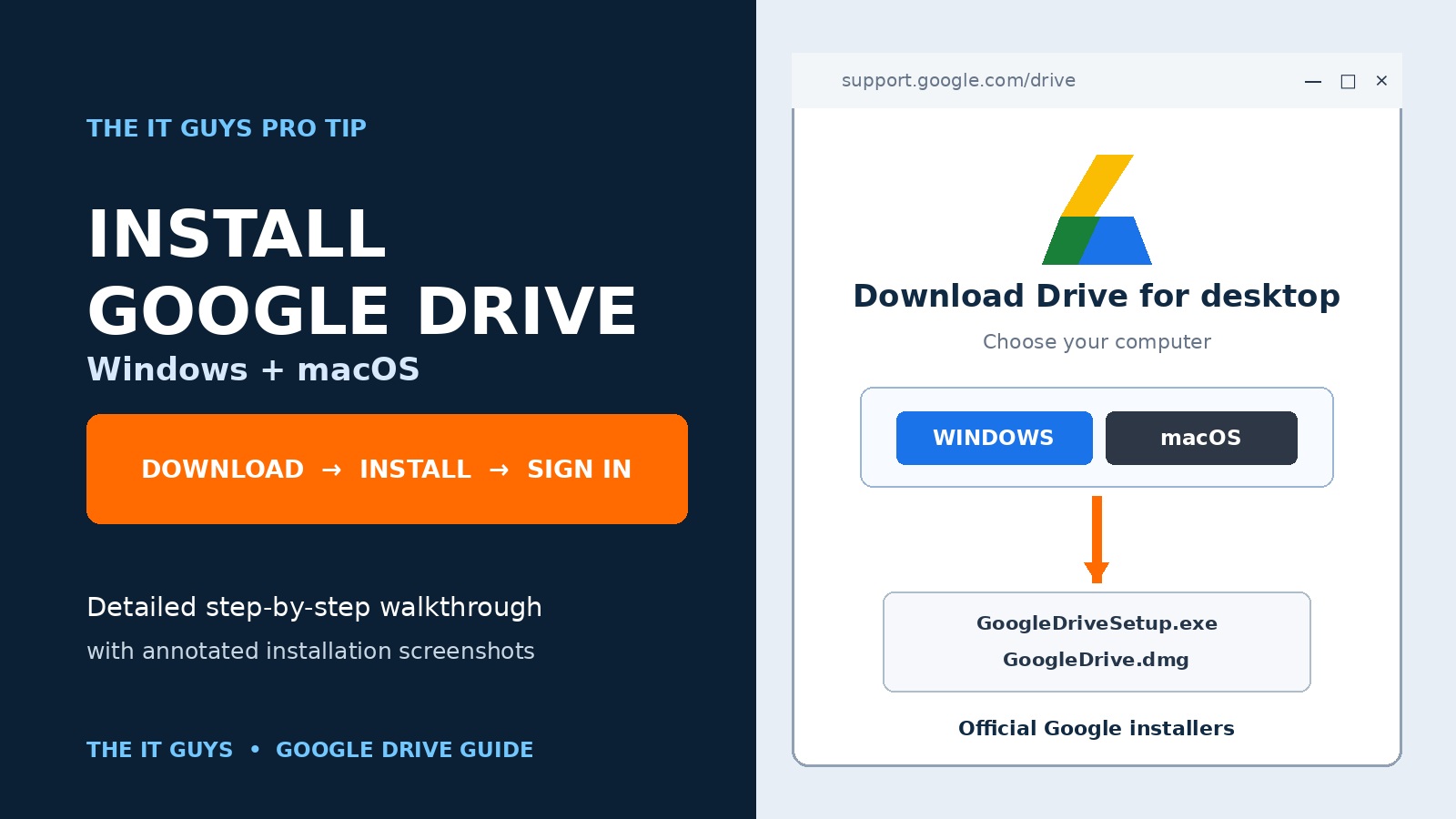Select the macOS download button
Screen dimensions: 1456x819
pos(1201,438)
